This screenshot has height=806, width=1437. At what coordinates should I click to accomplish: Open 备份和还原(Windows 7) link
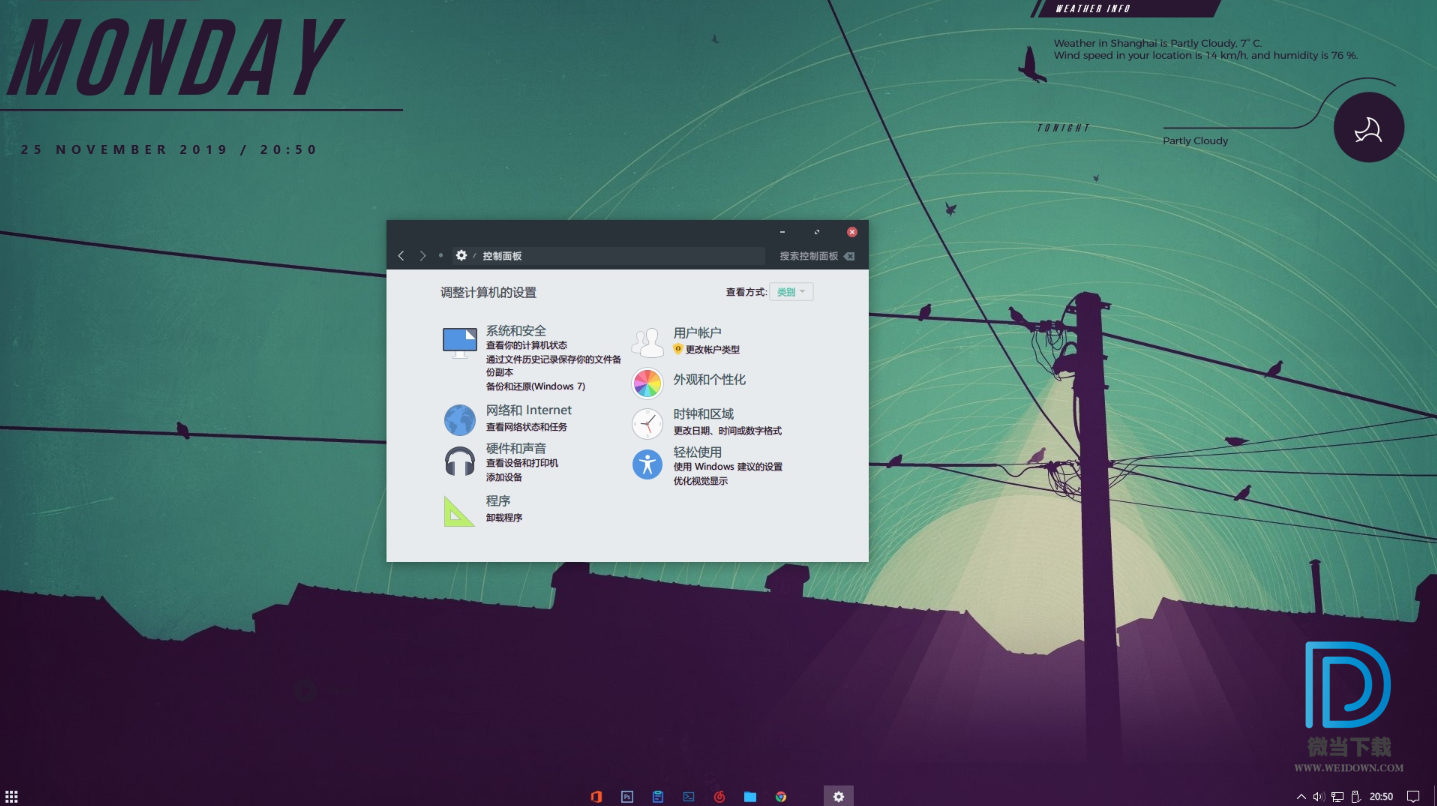tap(536, 386)
